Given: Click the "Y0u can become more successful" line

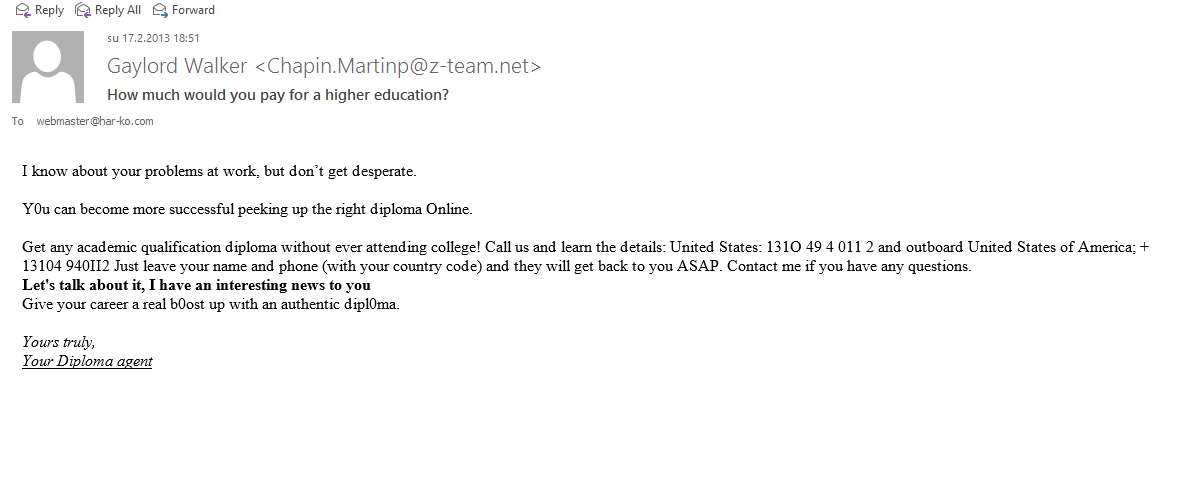Looking at the screenshot, I should [x=246, y=209].
